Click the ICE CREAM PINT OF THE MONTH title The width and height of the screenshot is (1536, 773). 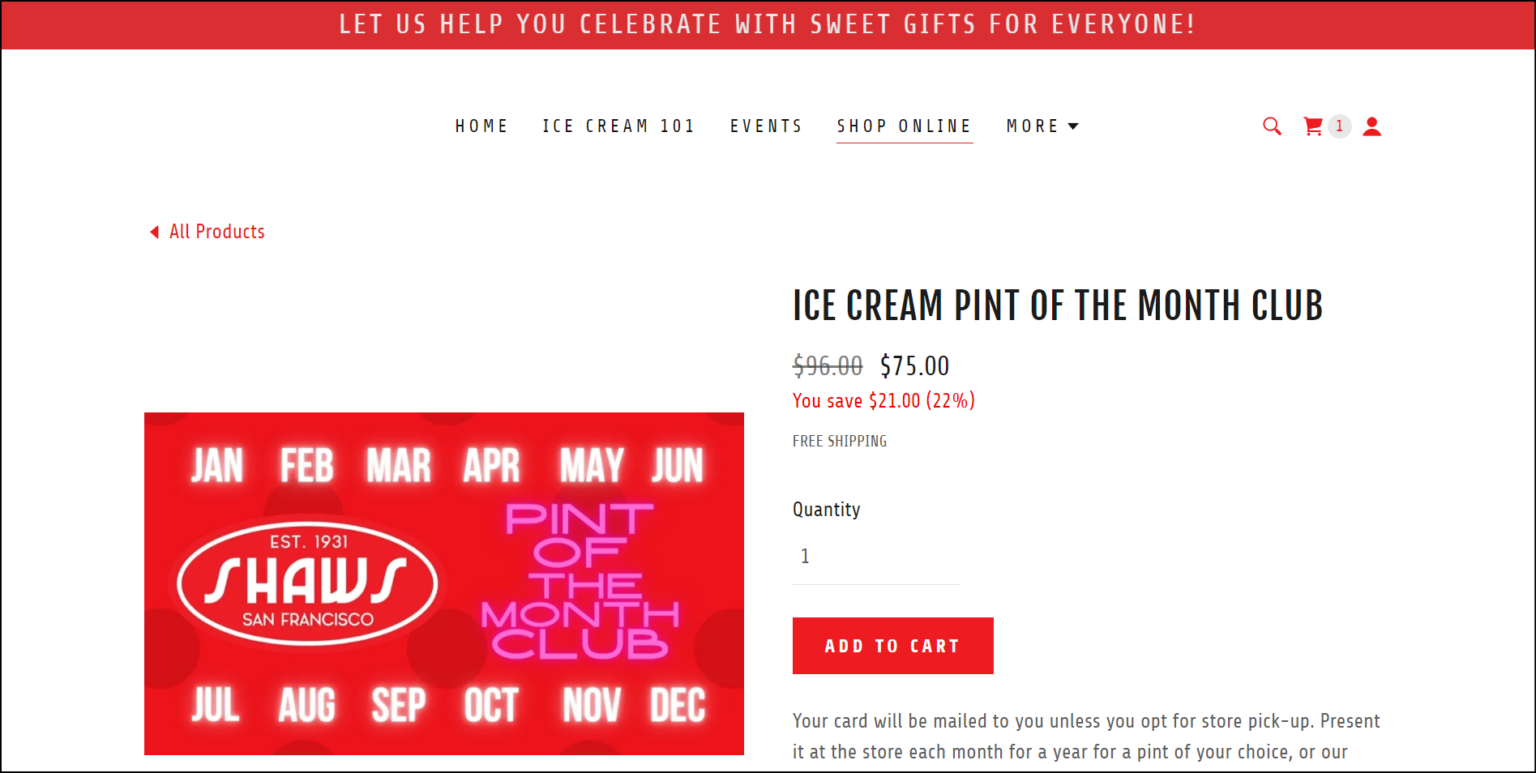coord(1057,305)
